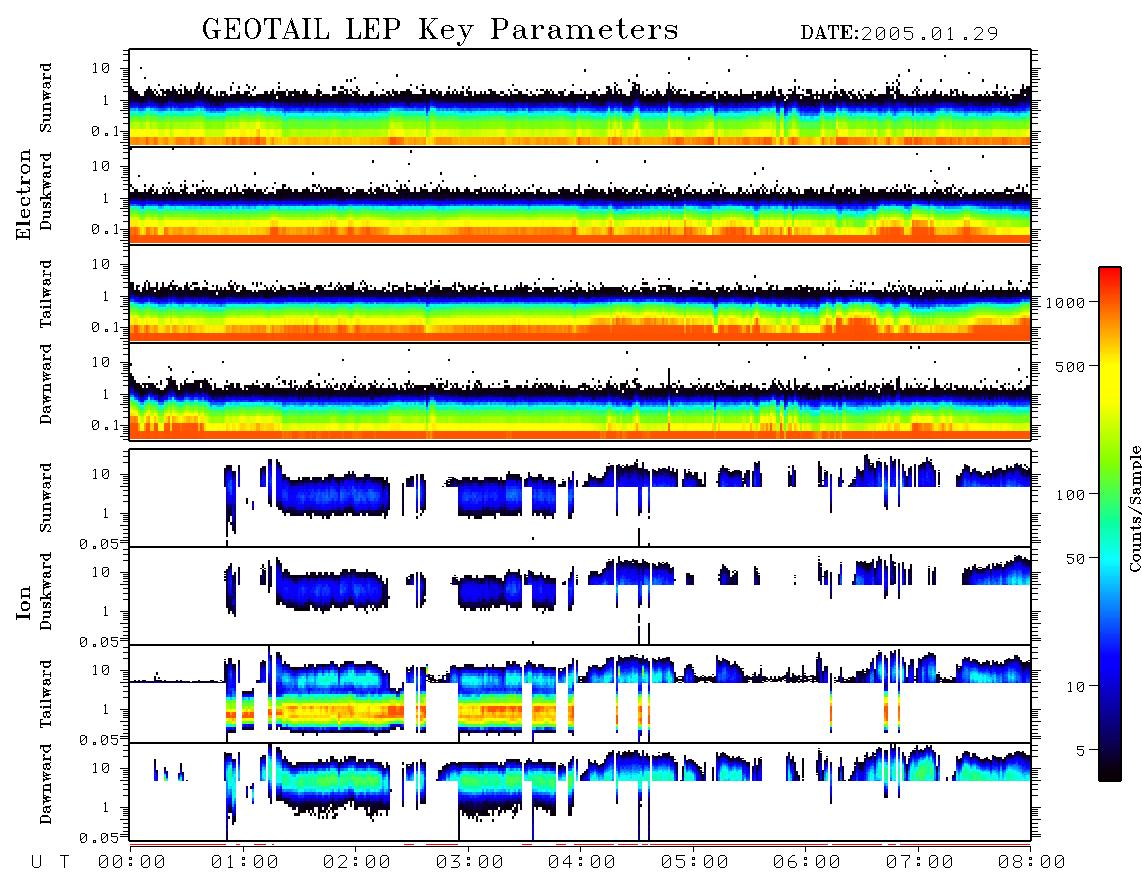1142x880 pixels.
Task: Select the Ion 'Sunward' panel label
Action: pyautogui.click(x=46, y=498)
